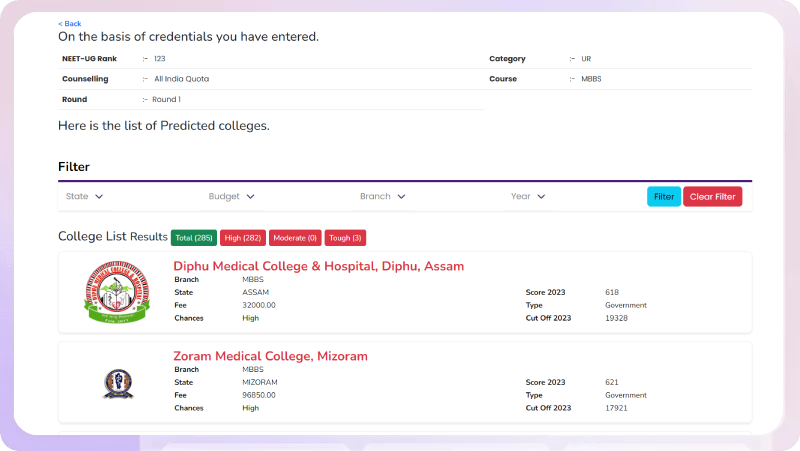Click the NEET-UG Rank value 123

pyautogui.click(x=160, y=59)
